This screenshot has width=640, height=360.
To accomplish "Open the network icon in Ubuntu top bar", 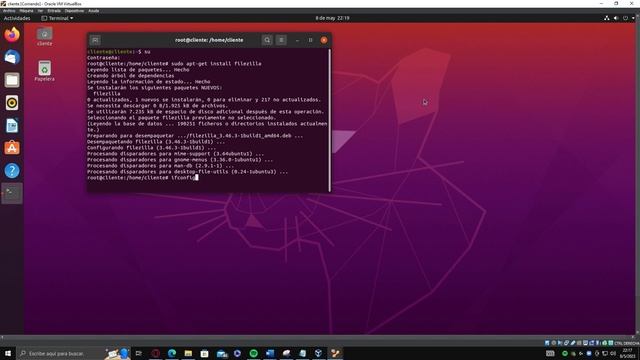I will [607, 18].
